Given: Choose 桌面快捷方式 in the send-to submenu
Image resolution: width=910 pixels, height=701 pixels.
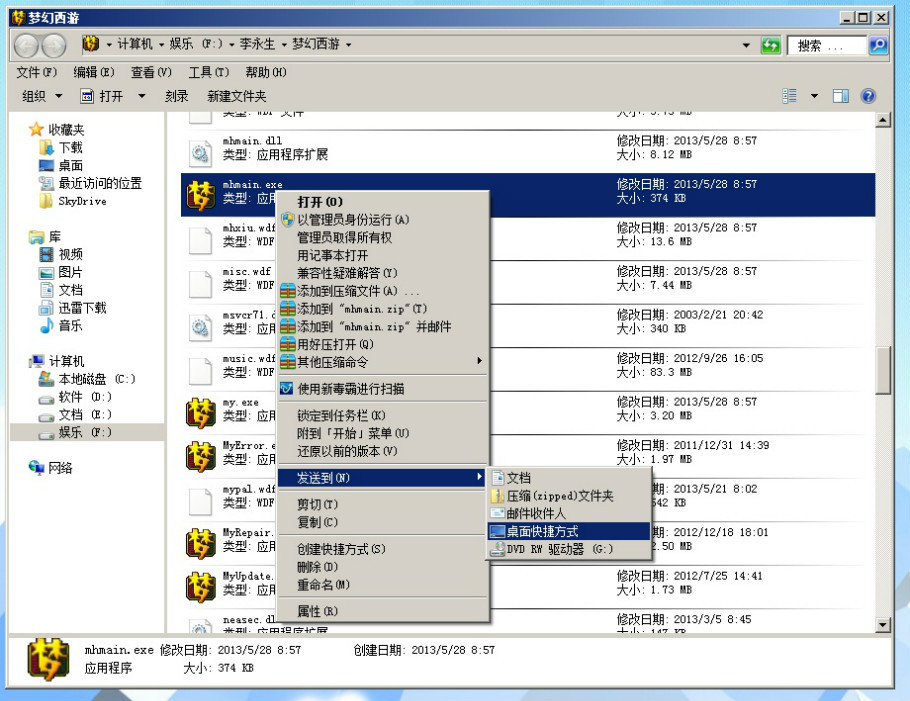Looking at the screenshot, I should point(569,532).
